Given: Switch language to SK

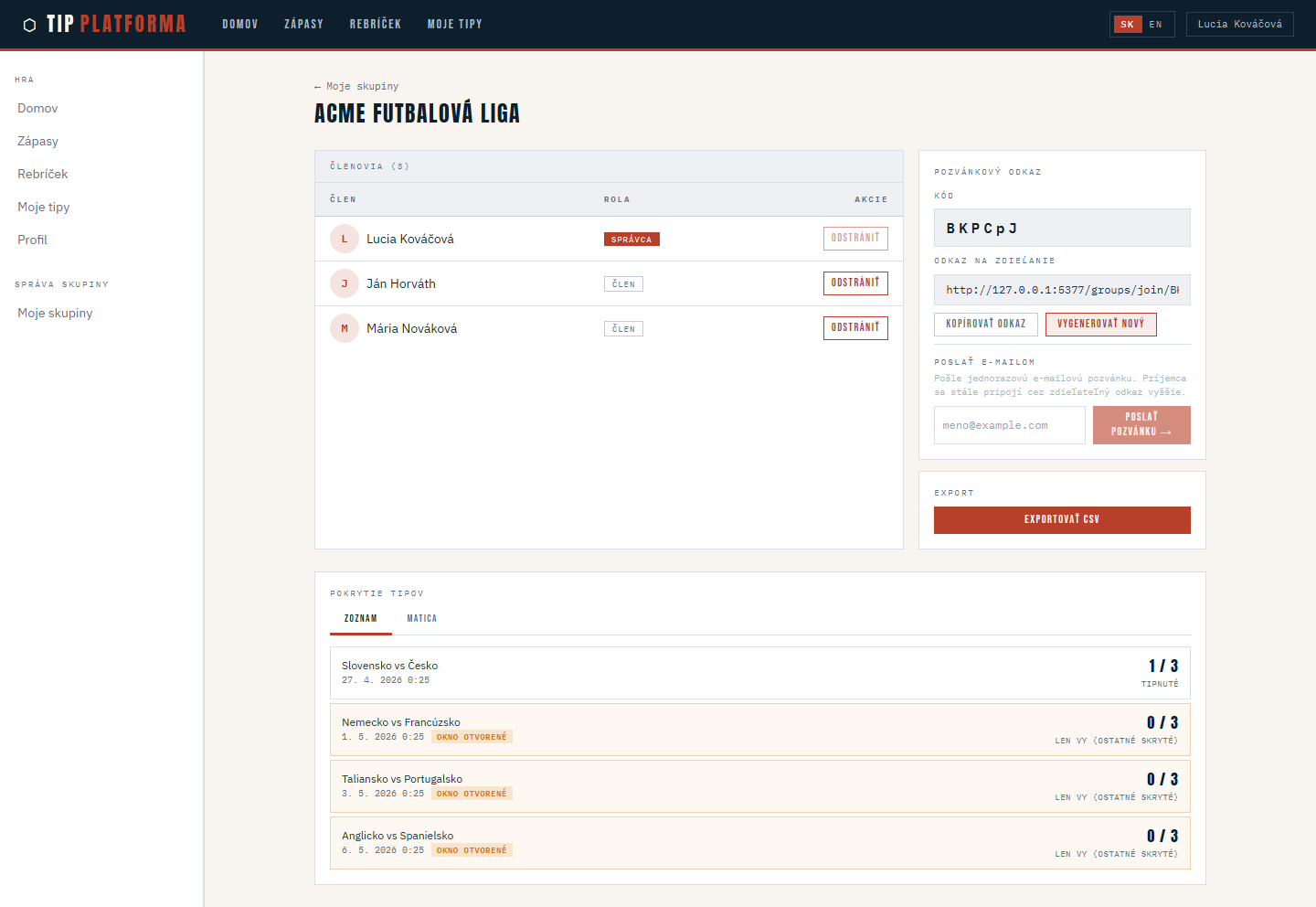Looking at the screenshot, I should (1127, 25).
